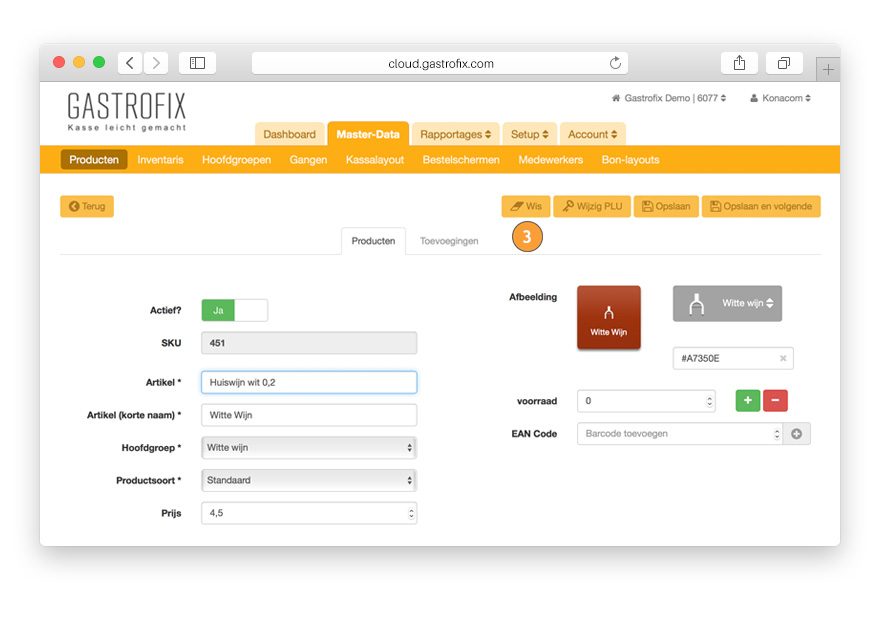Expand the Productsoort dropdown
Viewport: 878px width, 631px height.
pyautogui.click(x=308, y=481)
